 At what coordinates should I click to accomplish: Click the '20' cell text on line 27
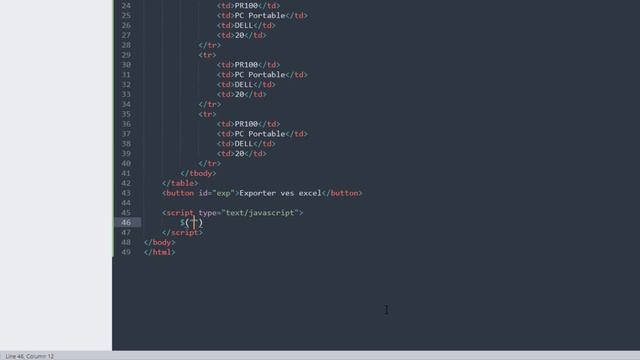pos(239,35)
